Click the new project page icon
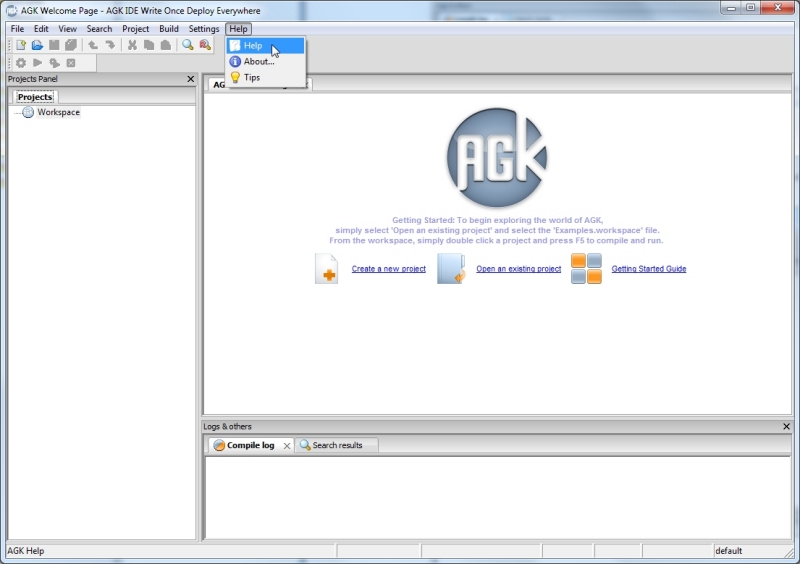The width and height of the screenshot is (800, 564). point(327,268)
